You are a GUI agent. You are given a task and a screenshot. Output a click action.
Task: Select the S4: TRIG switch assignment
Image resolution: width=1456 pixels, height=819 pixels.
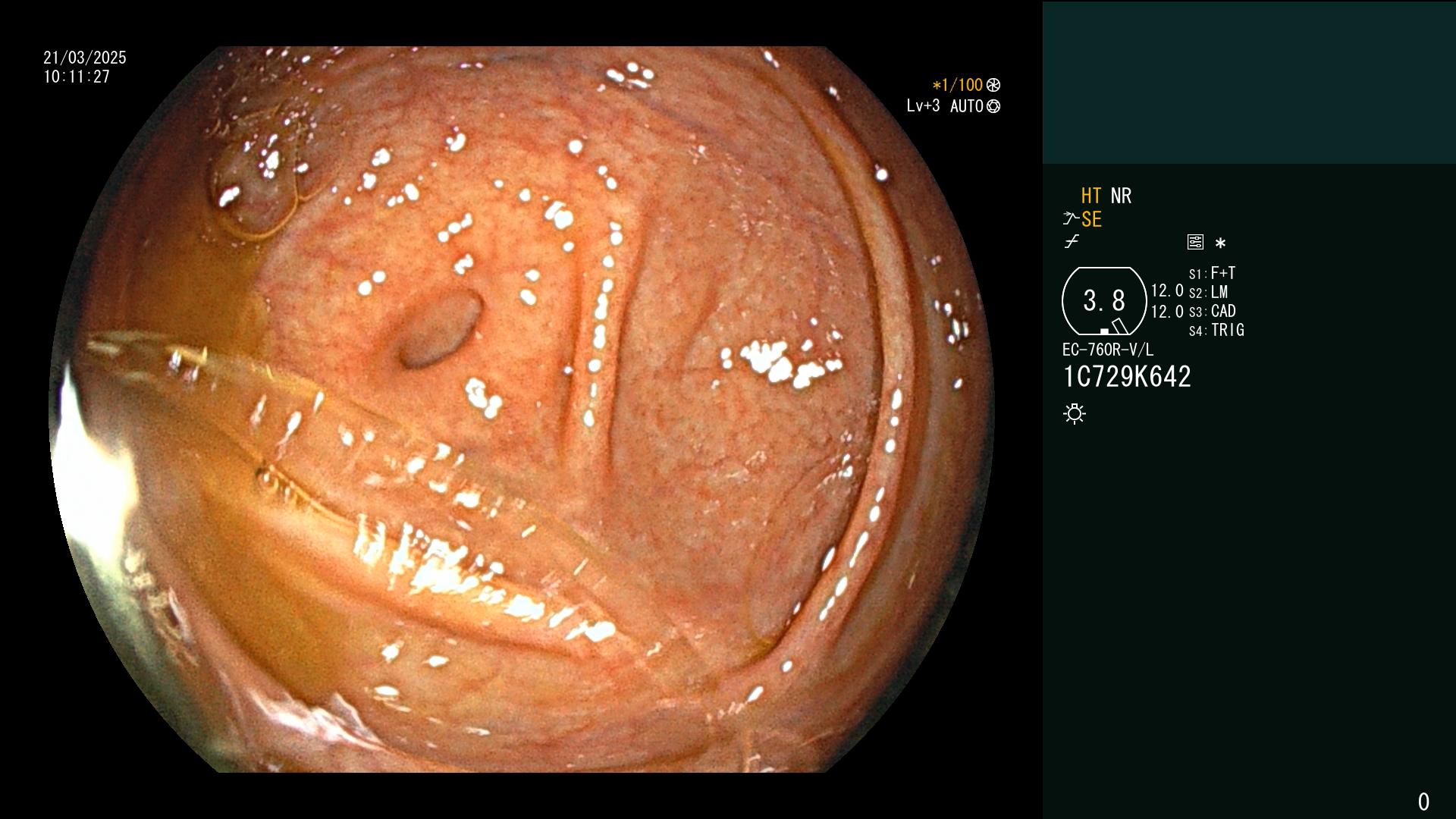pos(1216,330)
